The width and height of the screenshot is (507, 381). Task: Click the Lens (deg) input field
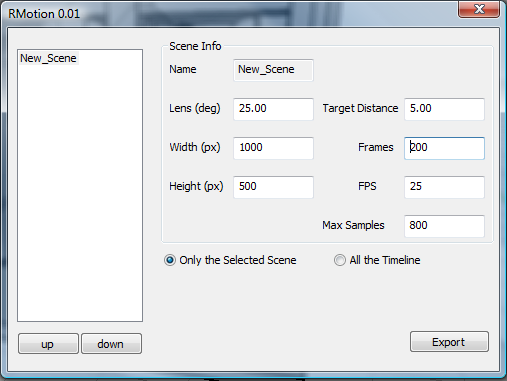pos(273,109)
